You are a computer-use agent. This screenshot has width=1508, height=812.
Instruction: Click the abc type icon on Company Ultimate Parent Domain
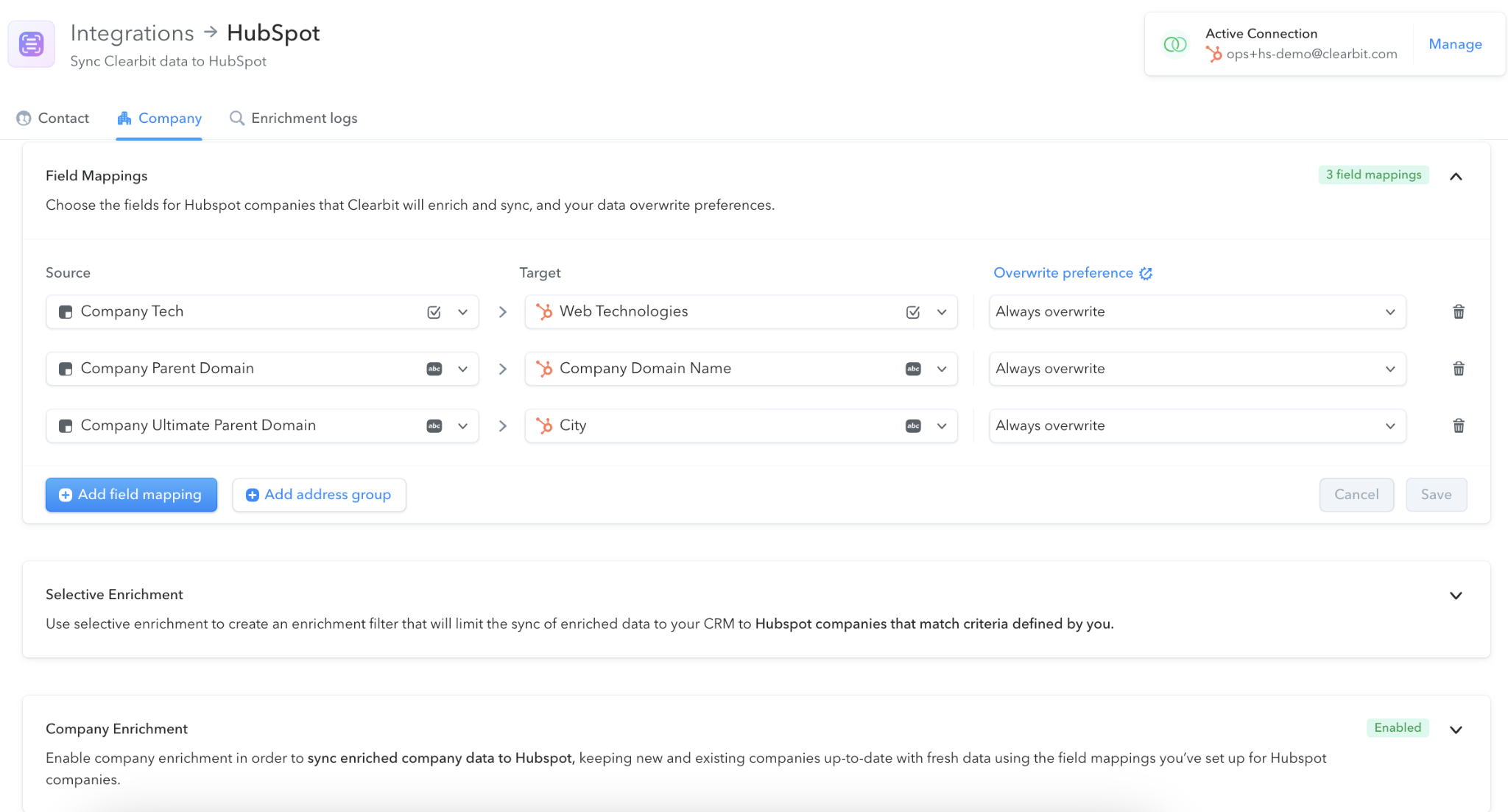pyautogui.click(x=434, y=426)
